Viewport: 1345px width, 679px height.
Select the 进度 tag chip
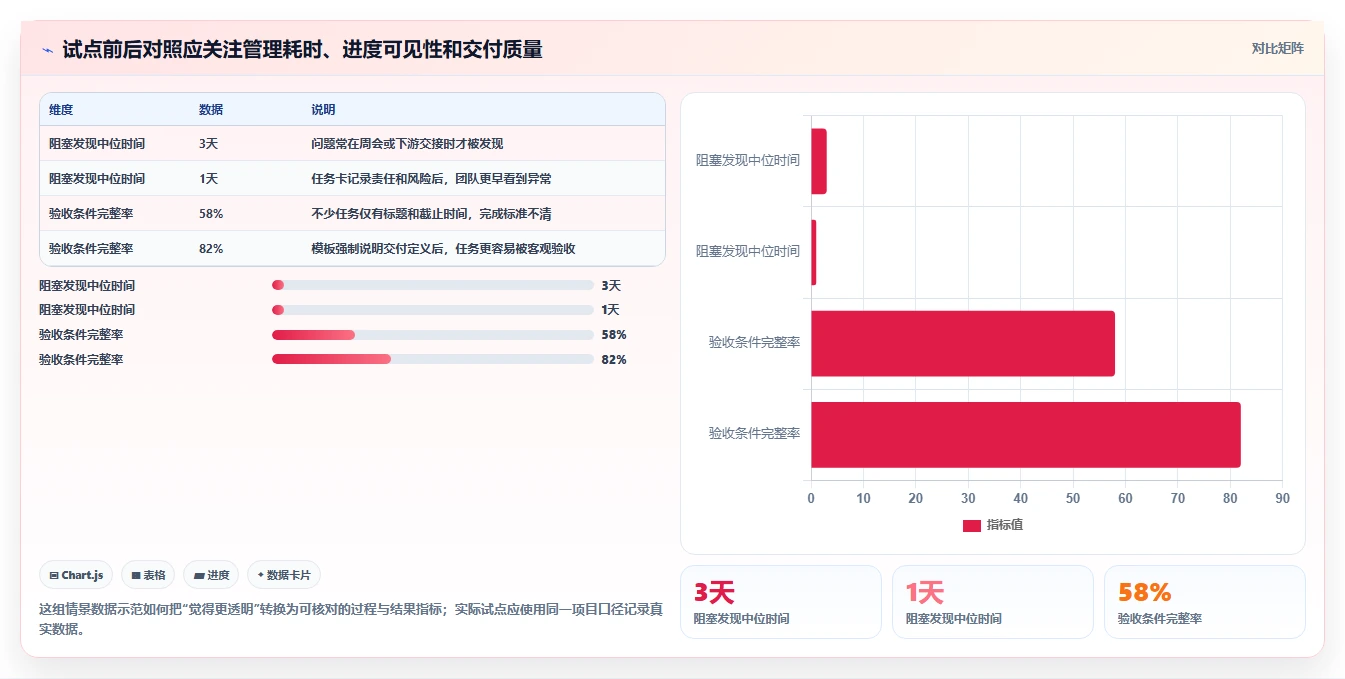(x=211, y=575)
